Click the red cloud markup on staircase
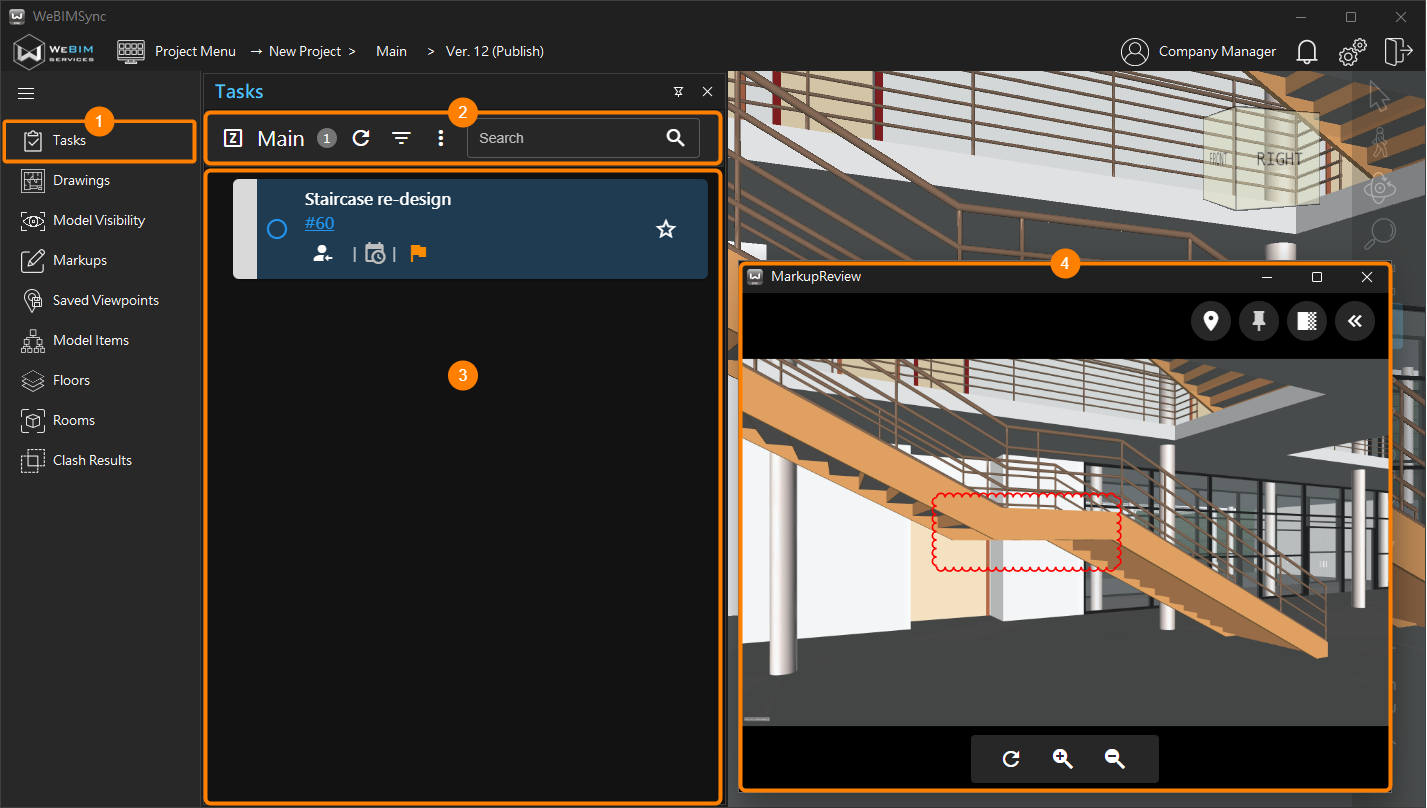The width and height of the screenshot is (1427, 808). click(x=1026, y=532)
